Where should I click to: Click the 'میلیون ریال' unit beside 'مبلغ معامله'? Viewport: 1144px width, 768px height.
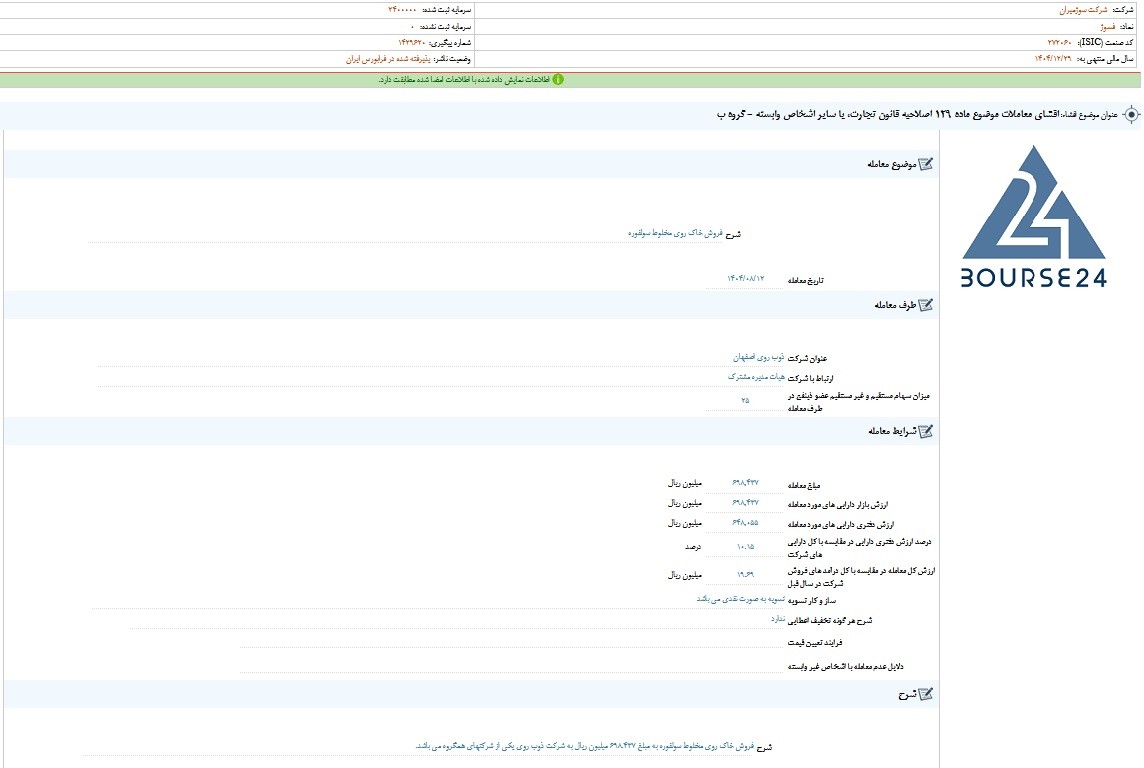coord(684,483)
